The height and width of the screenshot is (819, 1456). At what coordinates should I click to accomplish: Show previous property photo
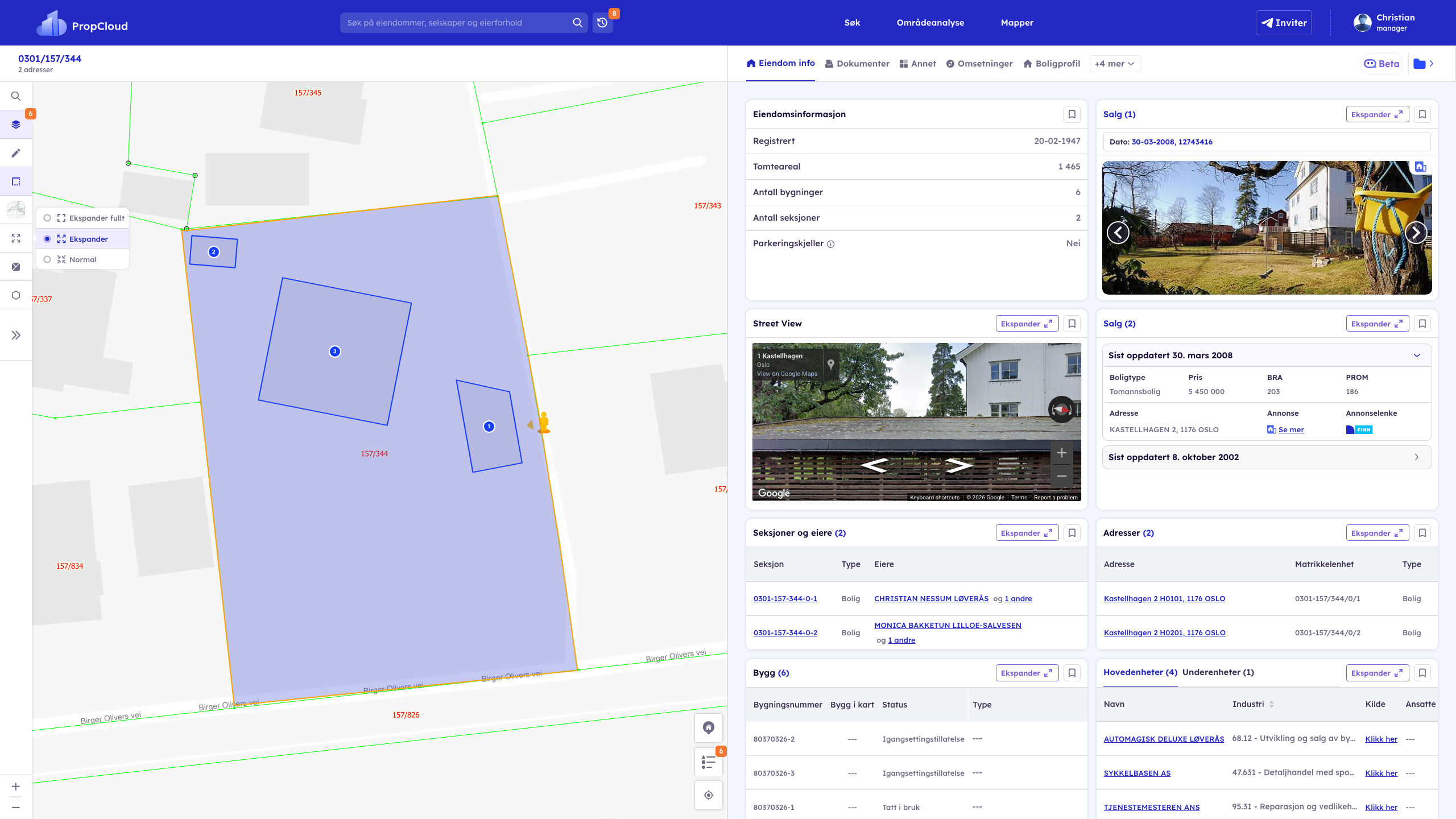(1118, 232)
